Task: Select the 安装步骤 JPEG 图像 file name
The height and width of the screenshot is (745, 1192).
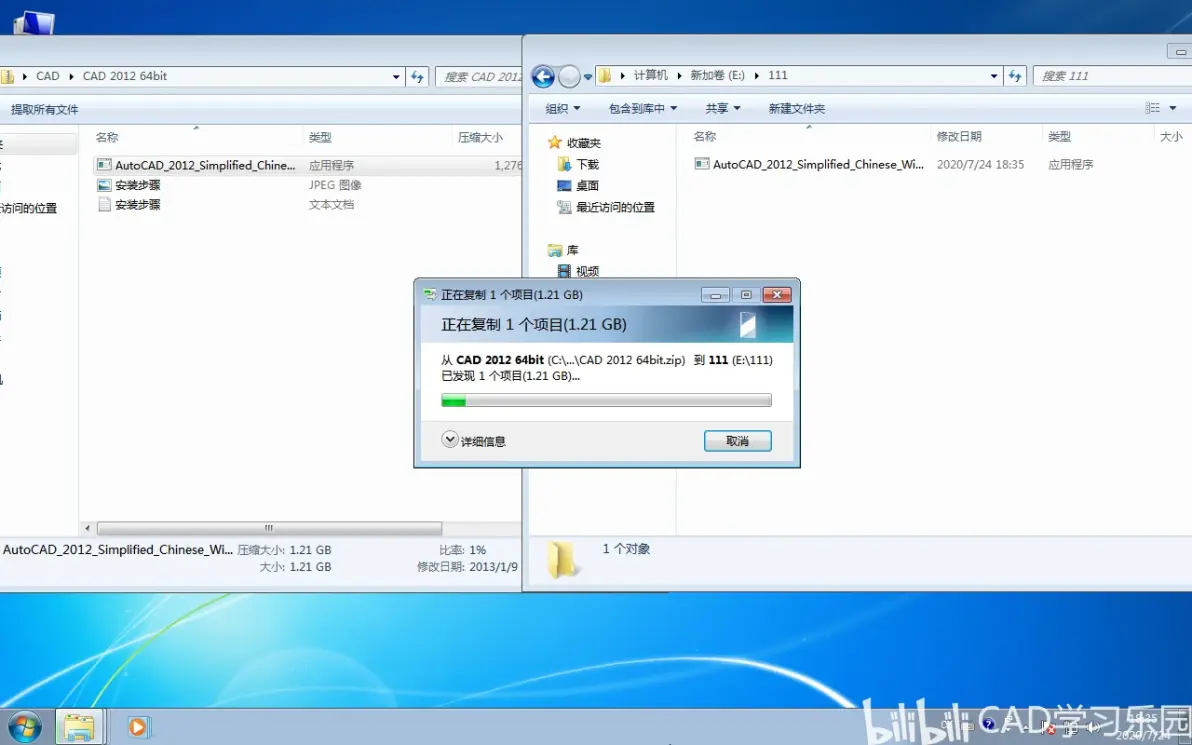Action: point(138,185)
